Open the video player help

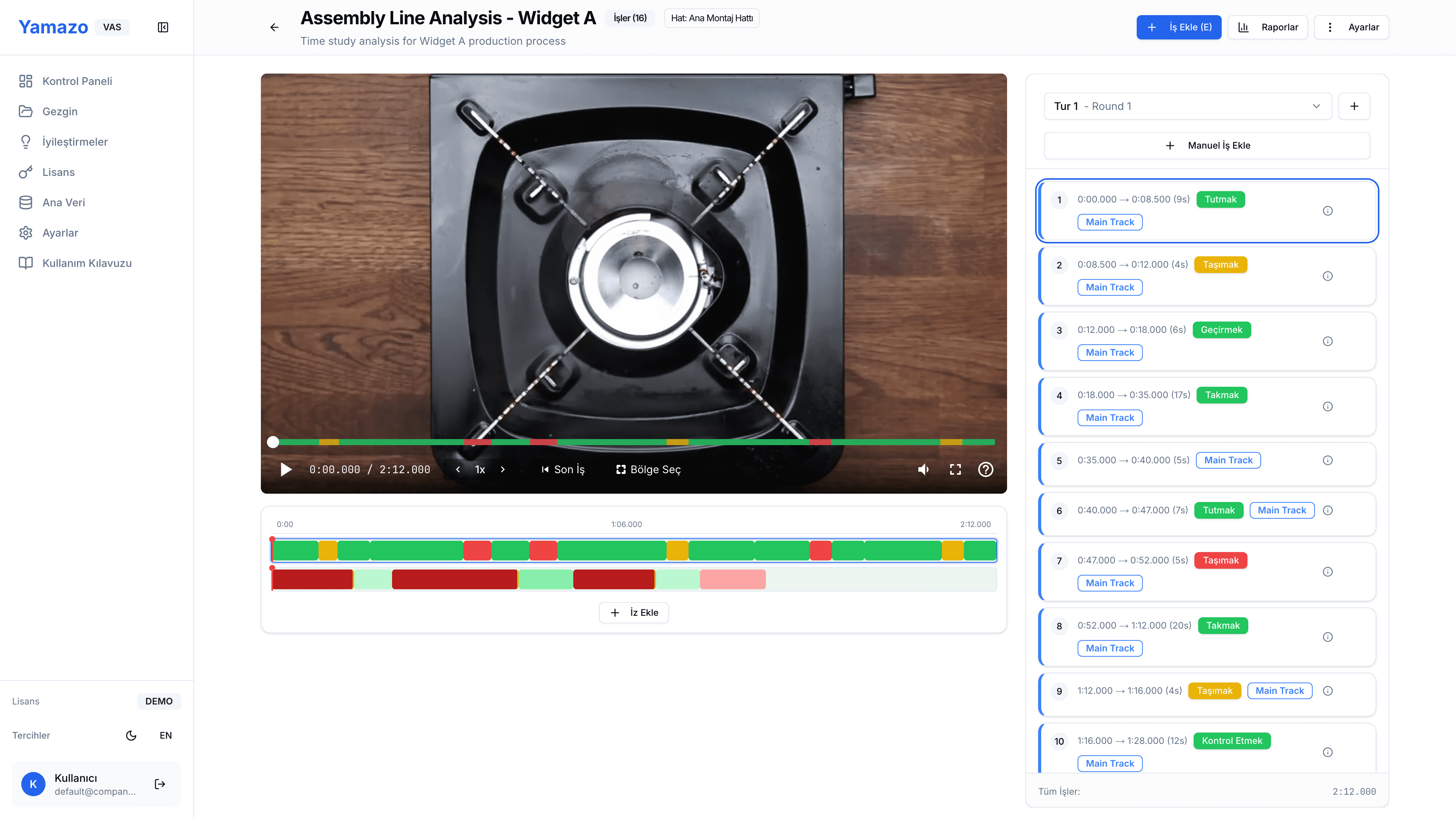(x=986, y=469)
